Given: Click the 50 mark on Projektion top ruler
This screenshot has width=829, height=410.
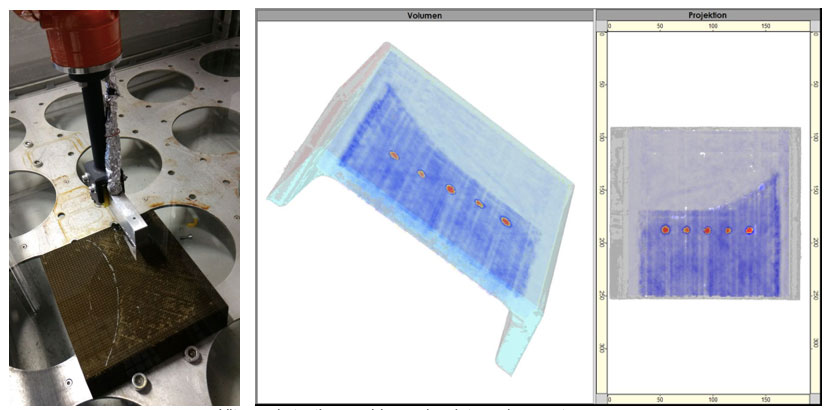Looking at the screenshot, I should (660, 26).
